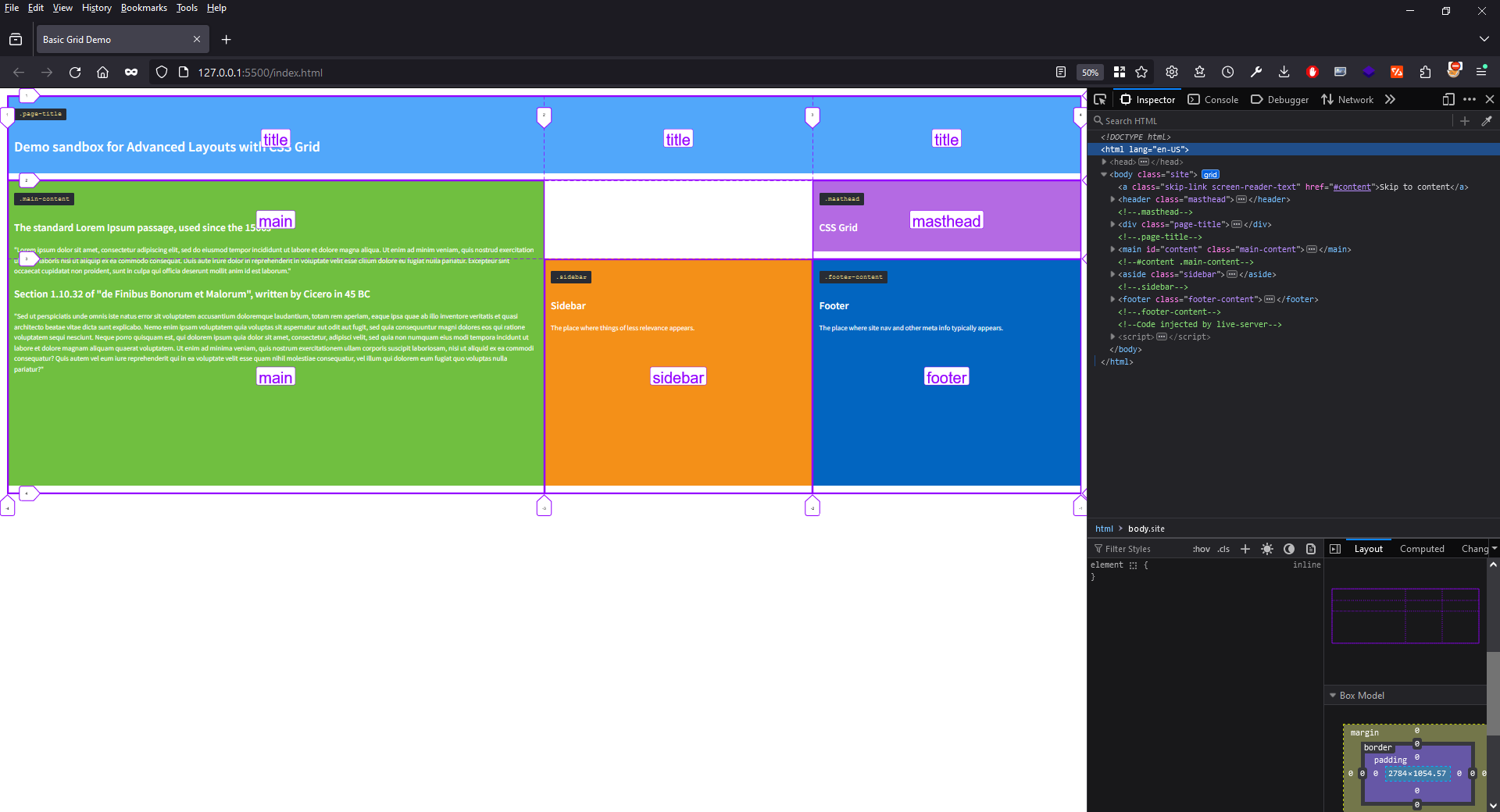Create a new node with the plus icon
Screen dimensions: 1500x812
1465,120
